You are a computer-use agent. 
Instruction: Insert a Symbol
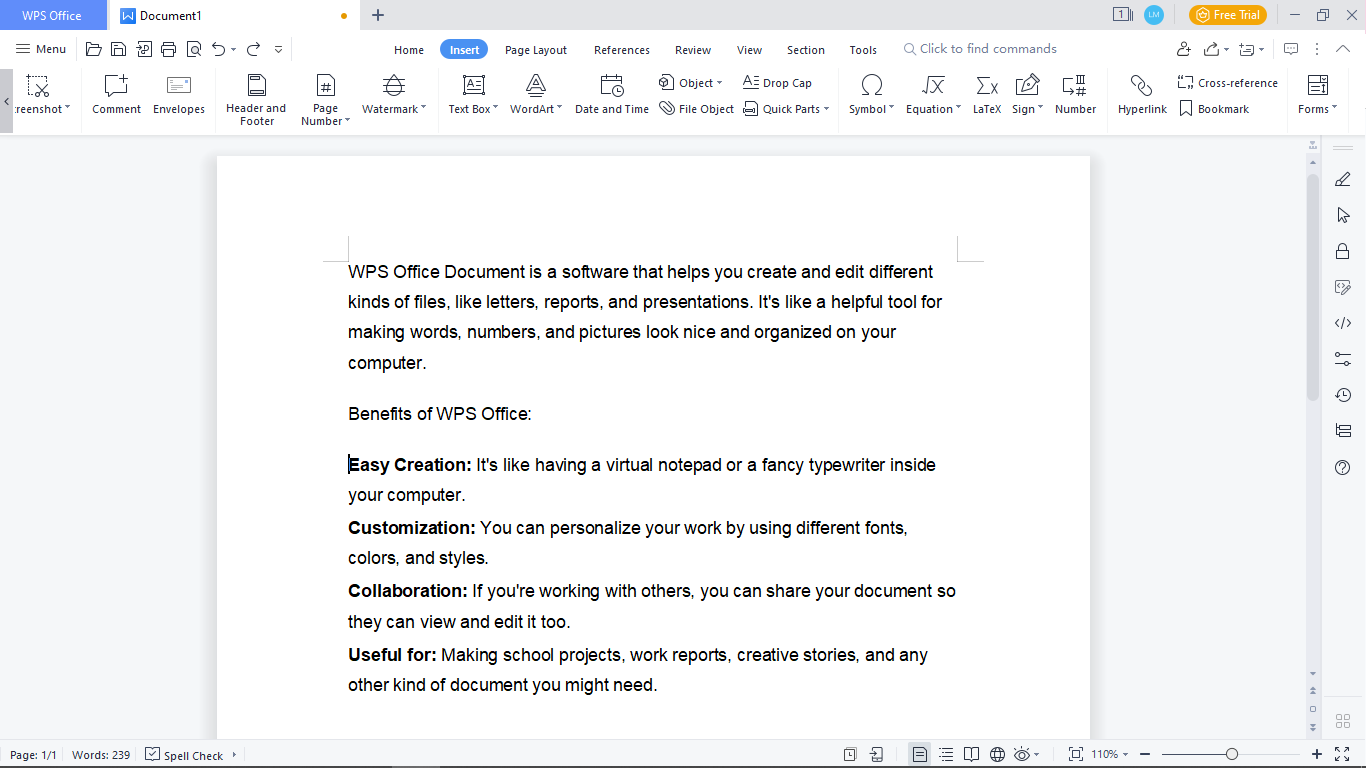click(868, 95)
